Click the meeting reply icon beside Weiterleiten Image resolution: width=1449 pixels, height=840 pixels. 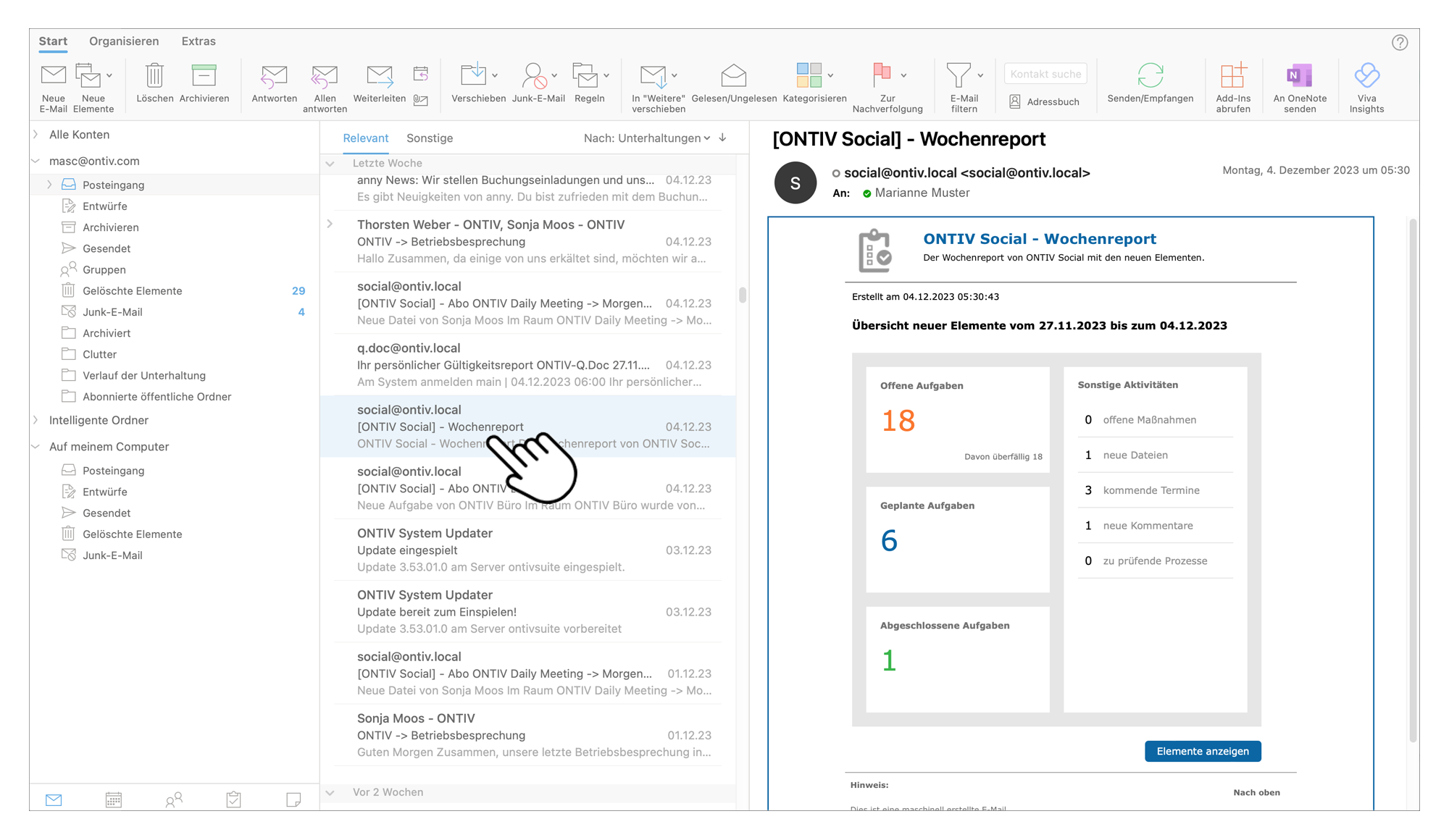pos(421,74)
